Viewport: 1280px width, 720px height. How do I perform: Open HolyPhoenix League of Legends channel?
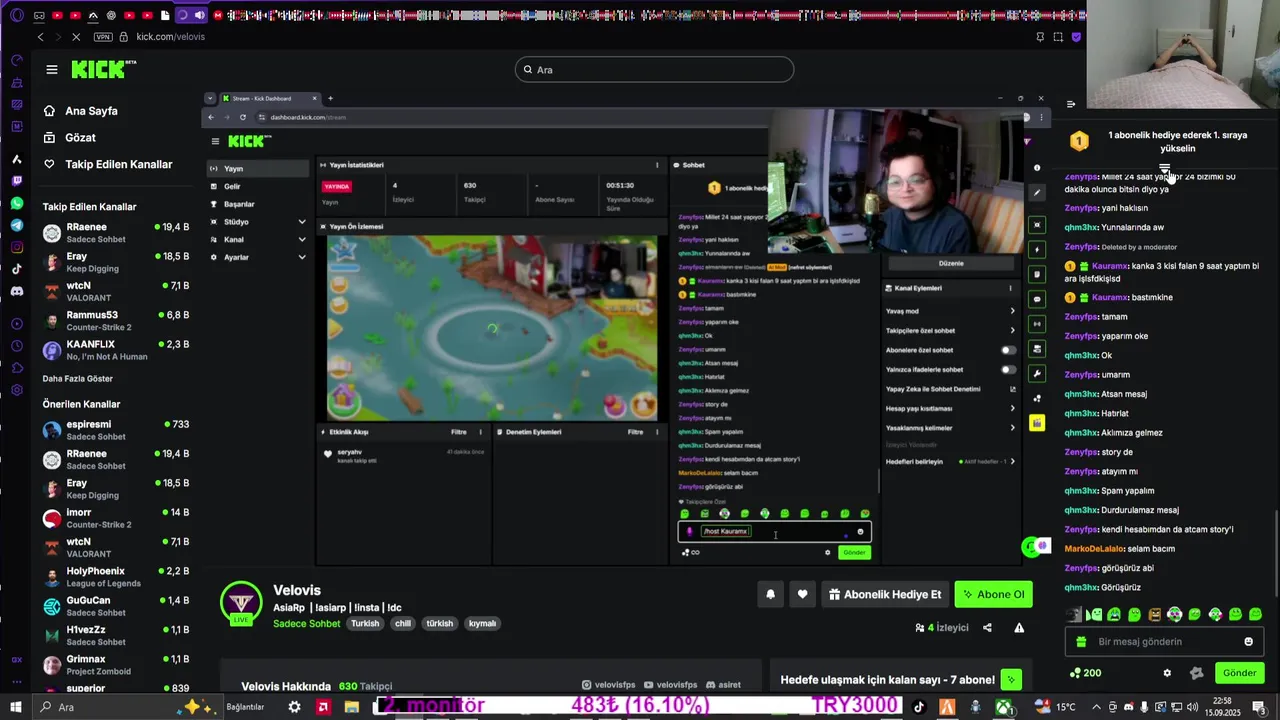[x=115, y=577]
